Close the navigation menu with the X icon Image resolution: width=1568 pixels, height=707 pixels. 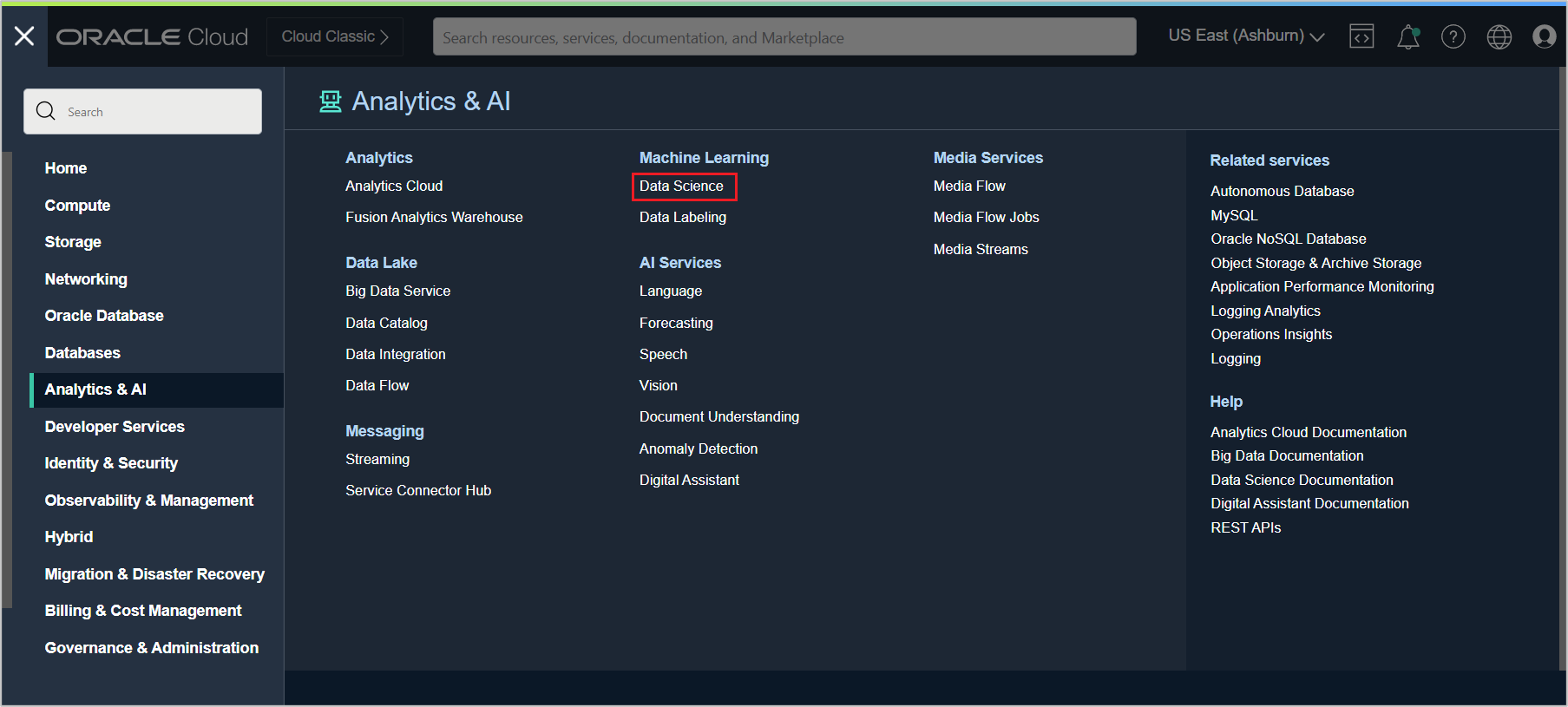[x=24, y=36]
